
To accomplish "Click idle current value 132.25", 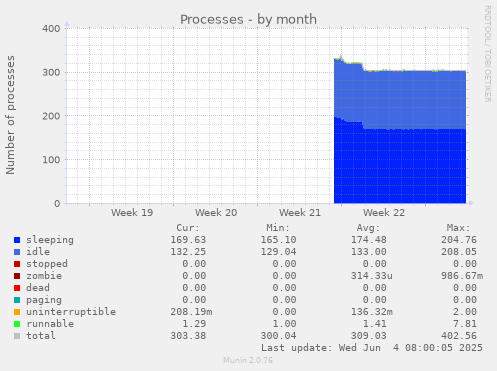I will coord(188,252).
